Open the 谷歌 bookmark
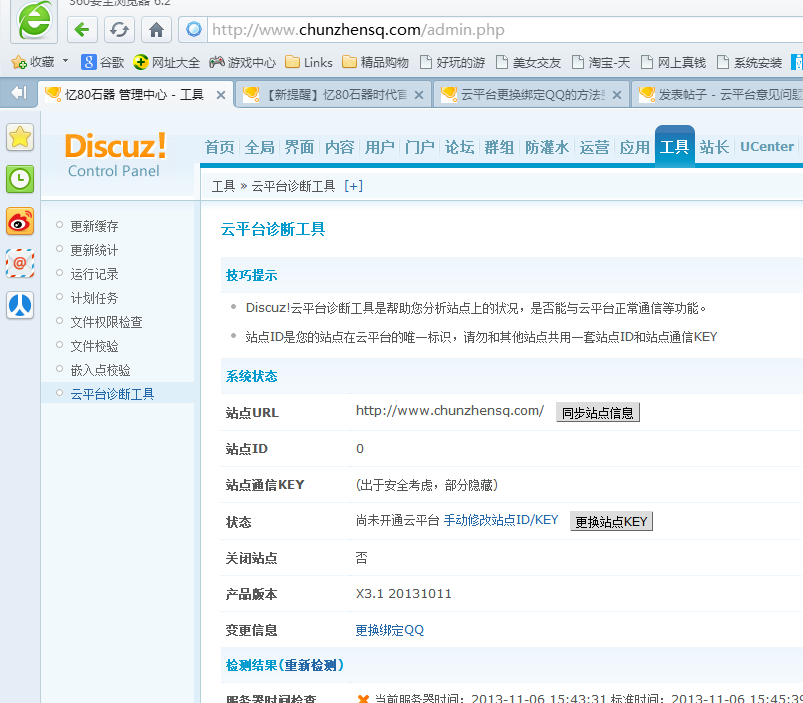This screenshot has height=703, width=803. pos(102,62)
